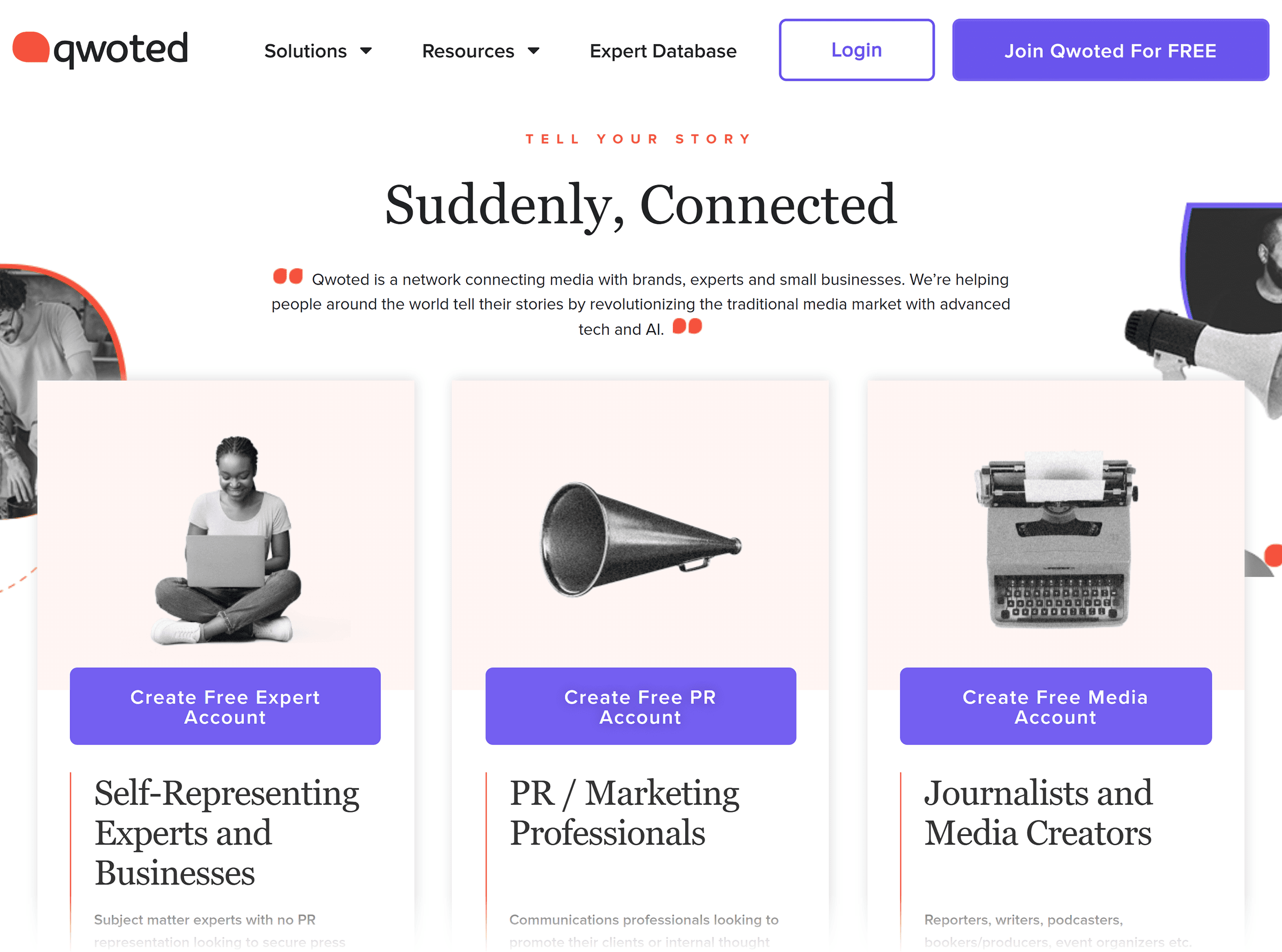The height and width of the screenshot is (952, 1282).
Task: Open the Expert Database navigation item
Action: (x=663, y=50)
